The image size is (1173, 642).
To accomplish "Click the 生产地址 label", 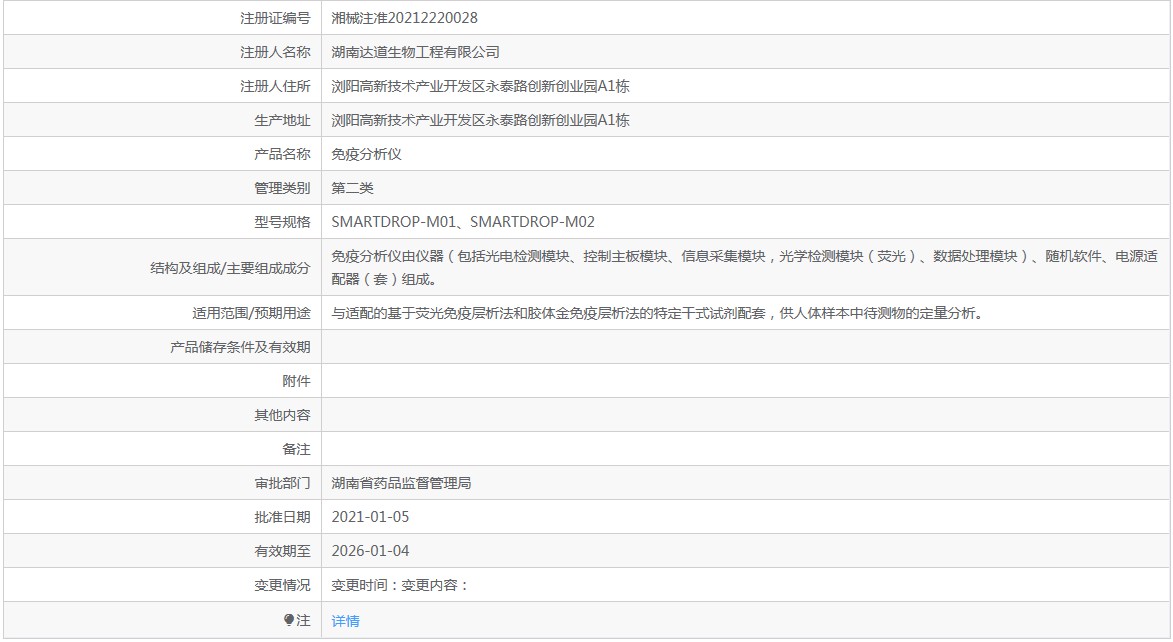I will [282, 120].
